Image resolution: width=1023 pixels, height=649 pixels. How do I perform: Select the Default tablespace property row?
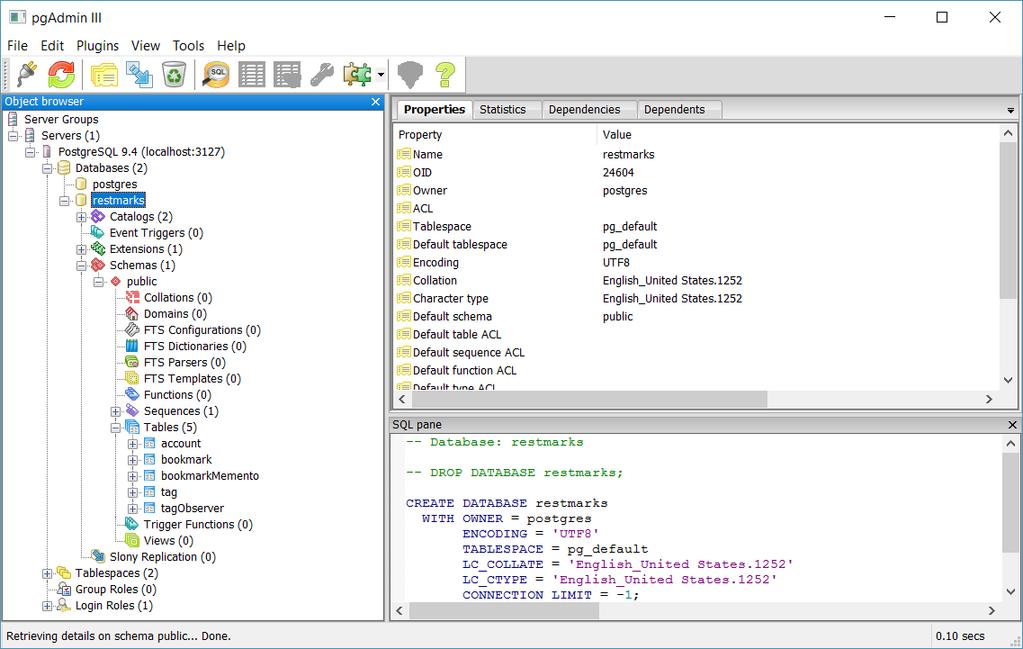(696, 245)
